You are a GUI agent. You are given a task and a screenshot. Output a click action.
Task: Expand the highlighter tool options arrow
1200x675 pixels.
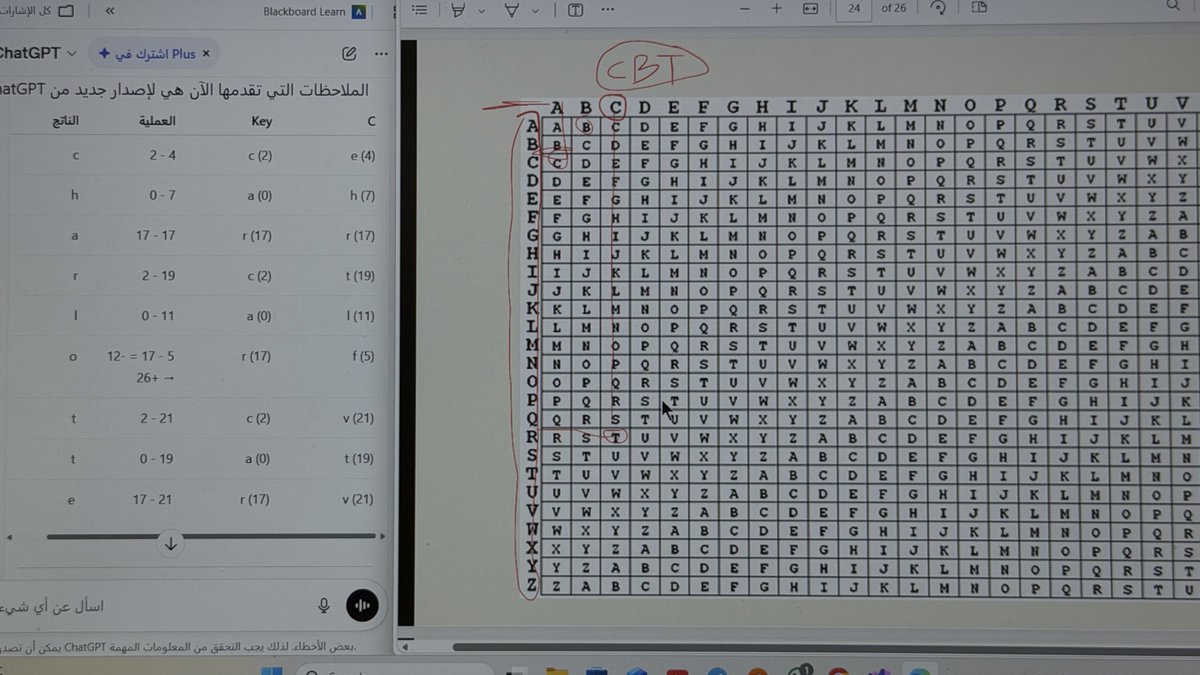[x=482, y=10]
